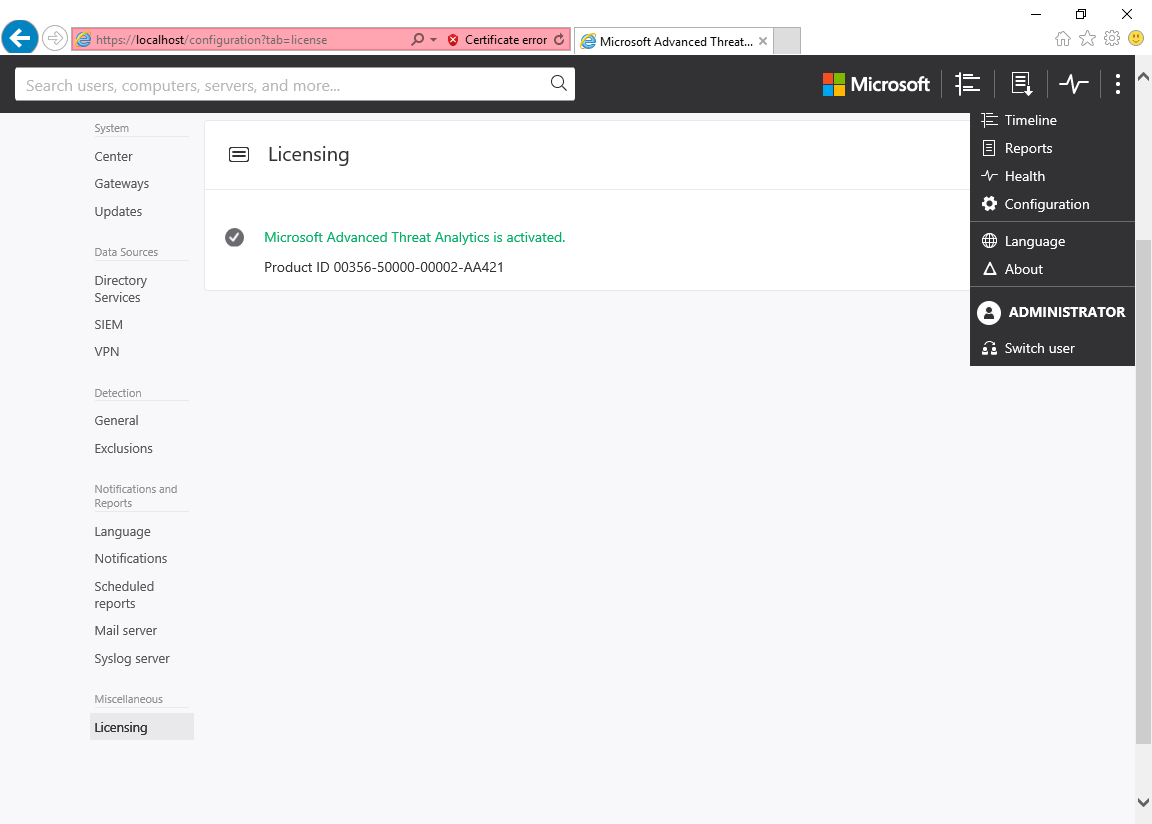The height and width of the screenshot is (824, 1152).
Task: Click the browser Home icon
Action: 1062,38
